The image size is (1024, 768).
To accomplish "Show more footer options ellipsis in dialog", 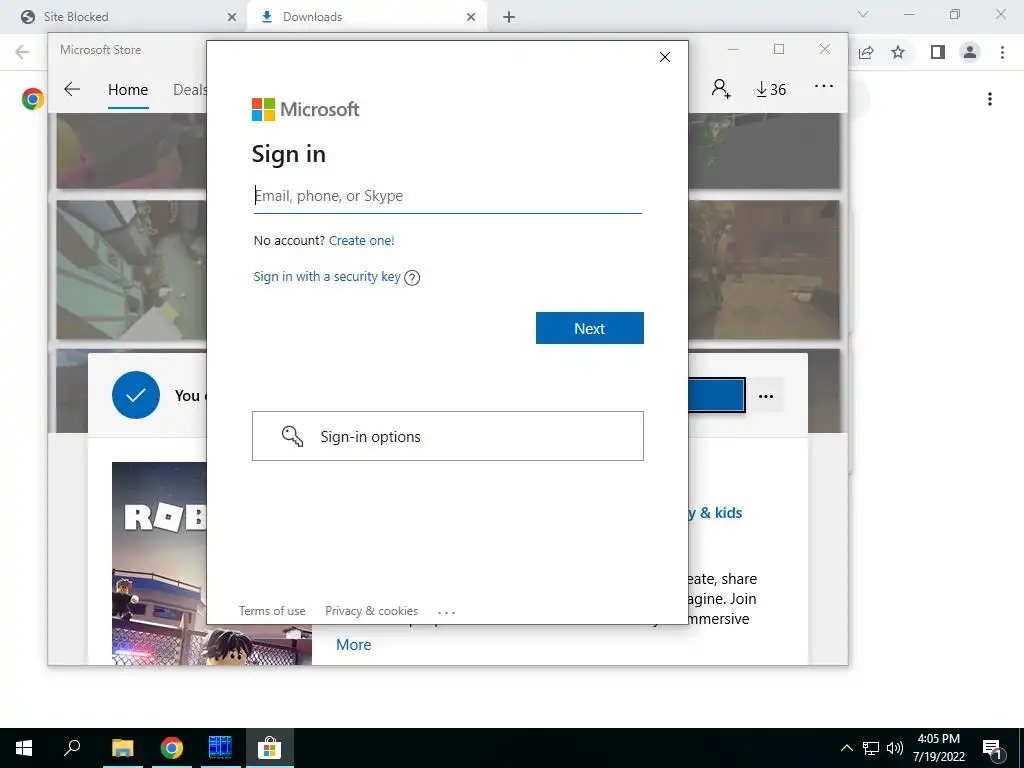I will pos(446,612).
